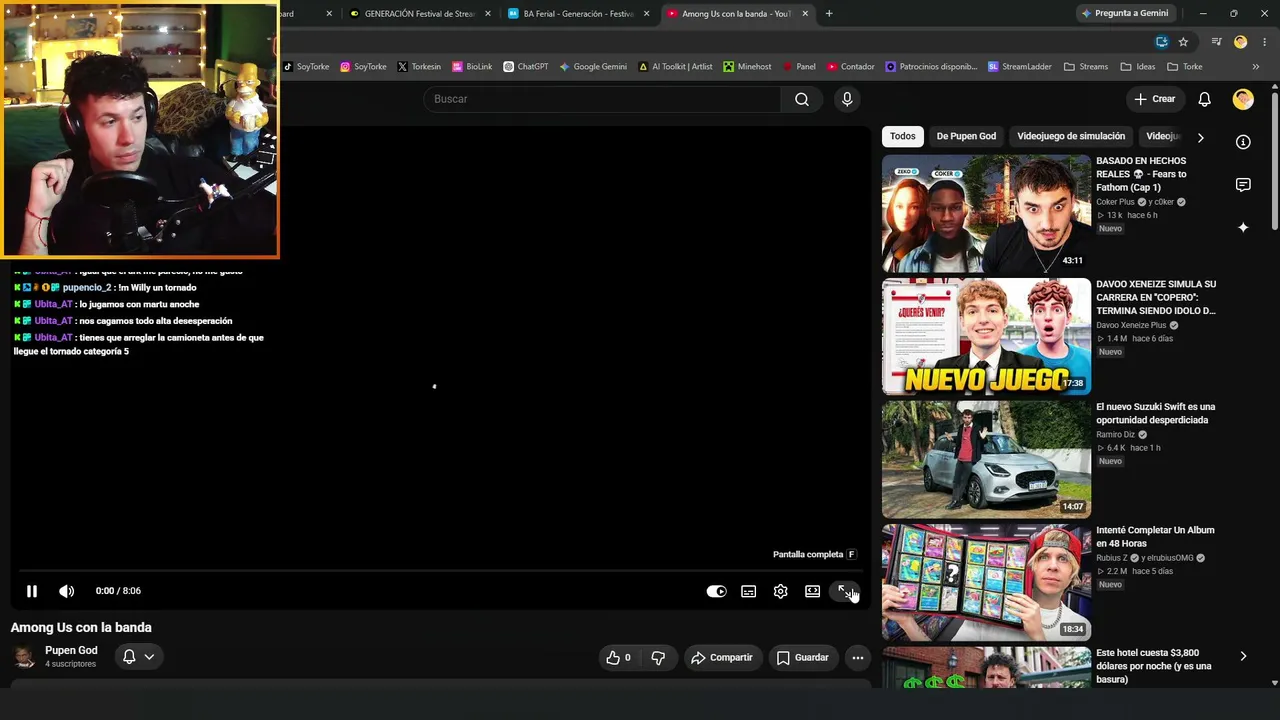Toggle the autoplay switch in the player
Image resolution: width=1280 pixels, height=720 pixels.
pos(716,591)
